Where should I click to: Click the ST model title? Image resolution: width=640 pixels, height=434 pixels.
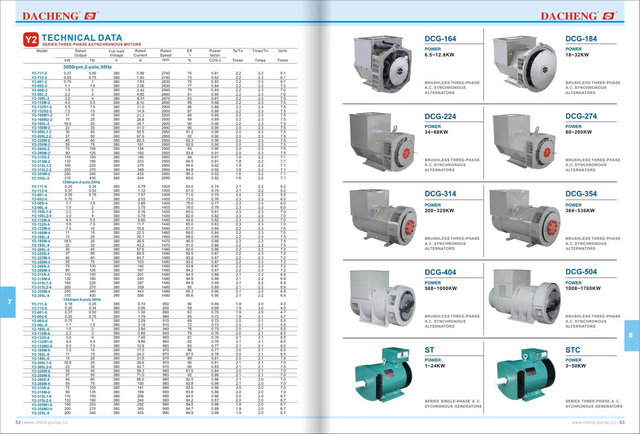429,350
